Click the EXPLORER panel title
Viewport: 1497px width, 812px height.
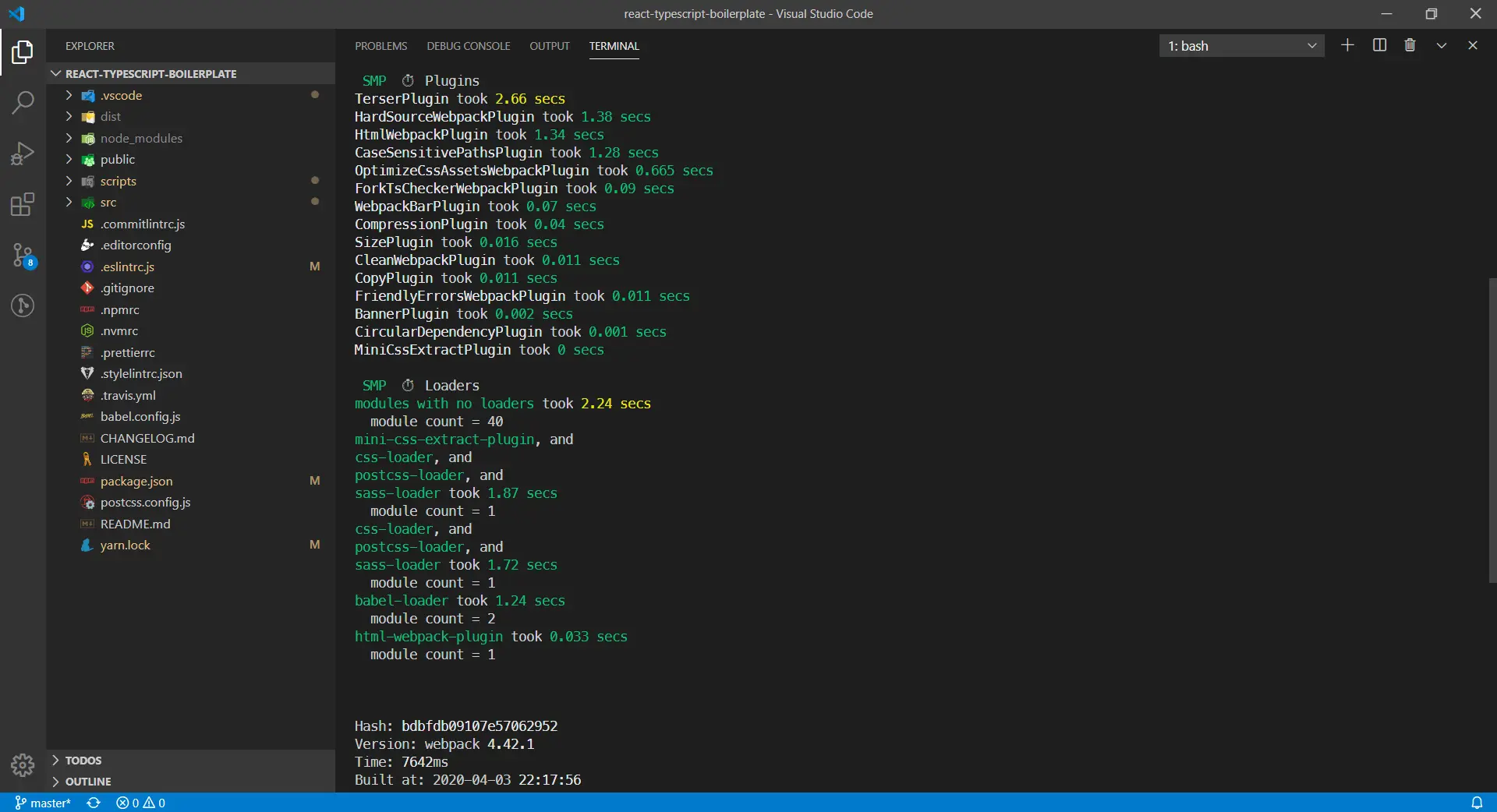click(x=90, y=46)
